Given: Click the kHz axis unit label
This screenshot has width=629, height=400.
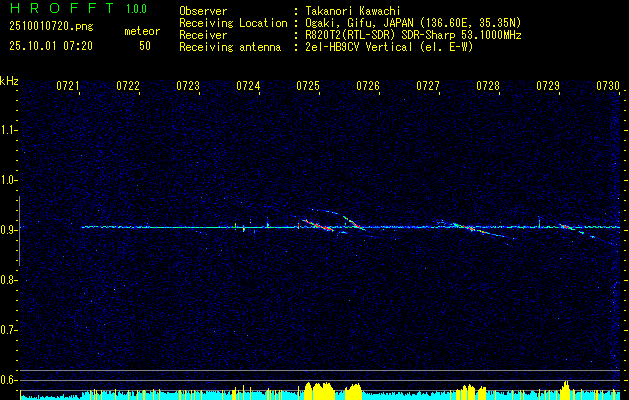Looking at the screenshot, I should click(x=9, y=81).
